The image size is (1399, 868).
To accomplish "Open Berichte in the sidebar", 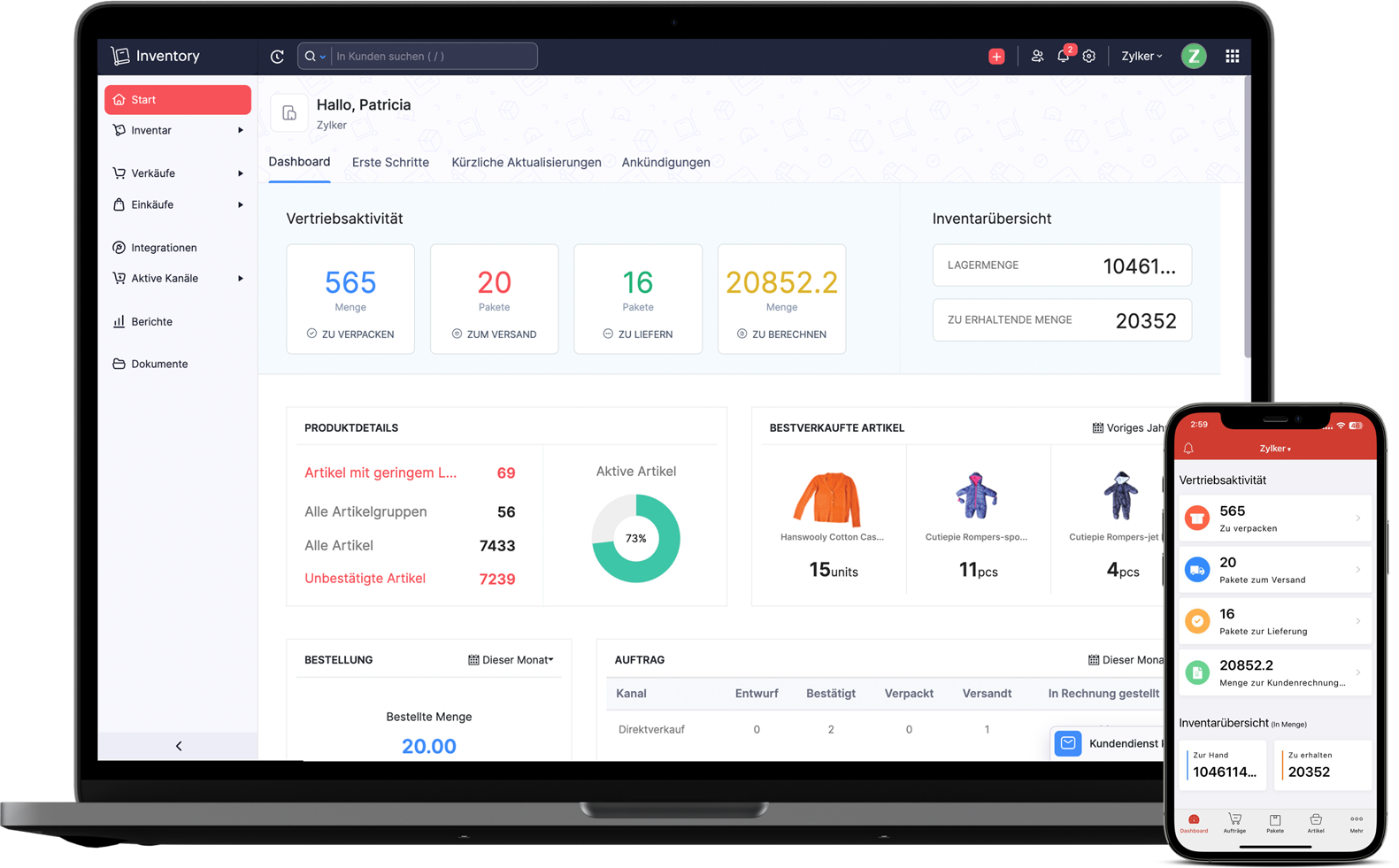I will click(x=151, y=322).
